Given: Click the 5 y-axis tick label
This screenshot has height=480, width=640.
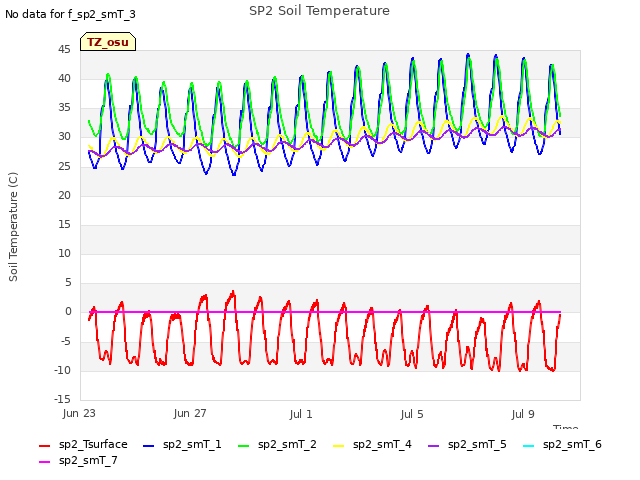Looking at the screenshot, I should coord(68,282).
